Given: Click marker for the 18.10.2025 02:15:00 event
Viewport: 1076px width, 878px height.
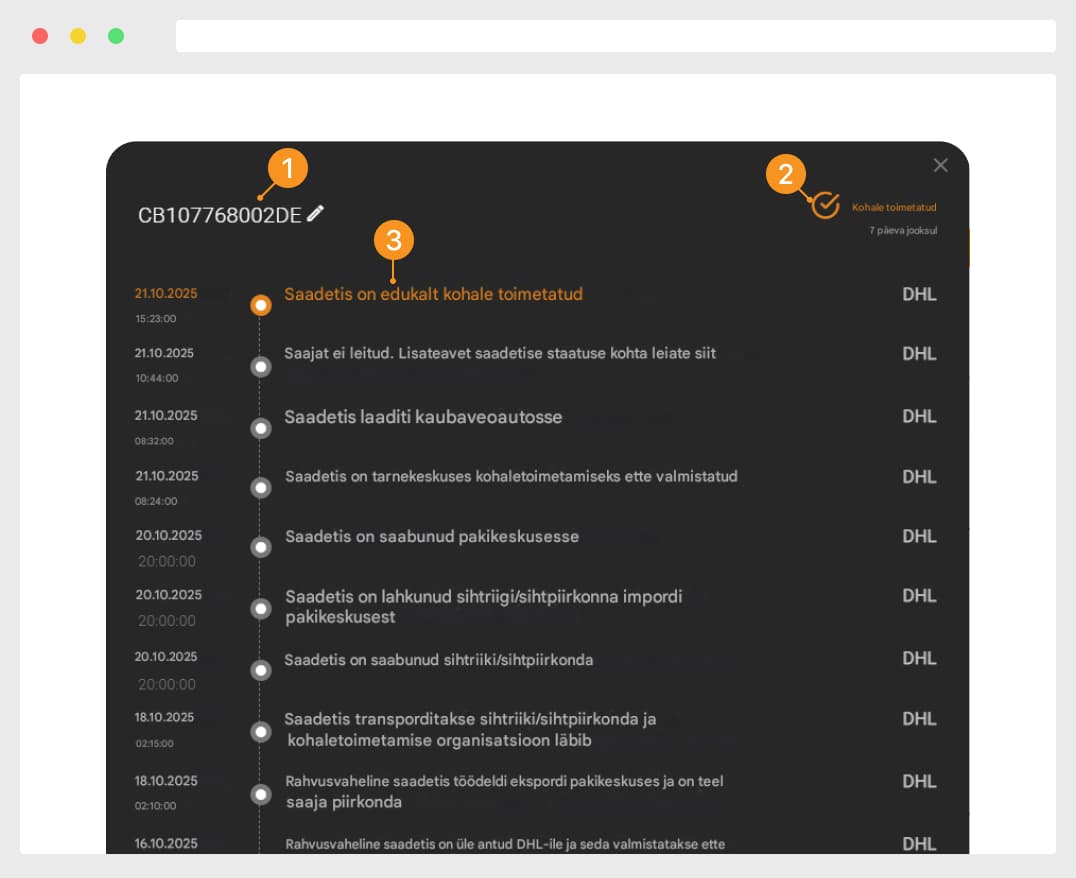Looking at the screenshot, I should click(261, 732).
